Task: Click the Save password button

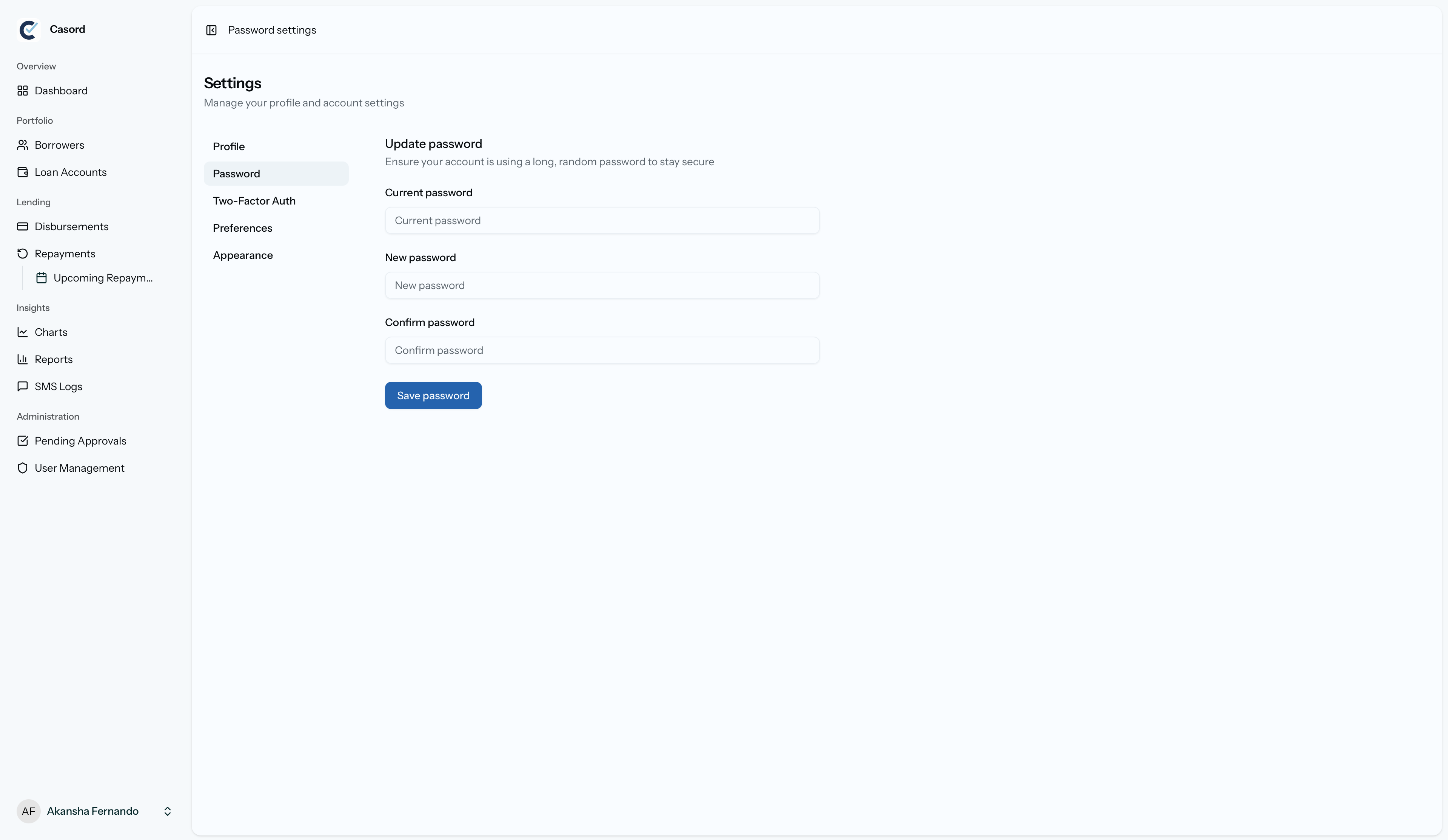Action: pos(433,395)
